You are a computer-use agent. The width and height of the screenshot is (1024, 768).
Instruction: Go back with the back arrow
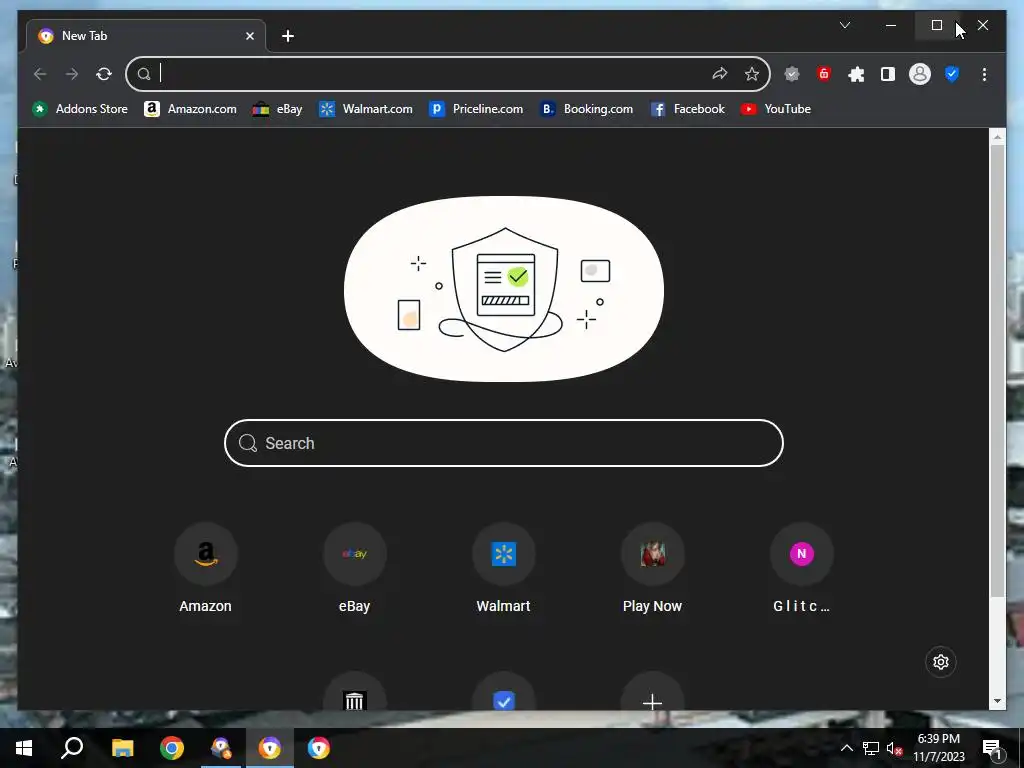point(40,74)
